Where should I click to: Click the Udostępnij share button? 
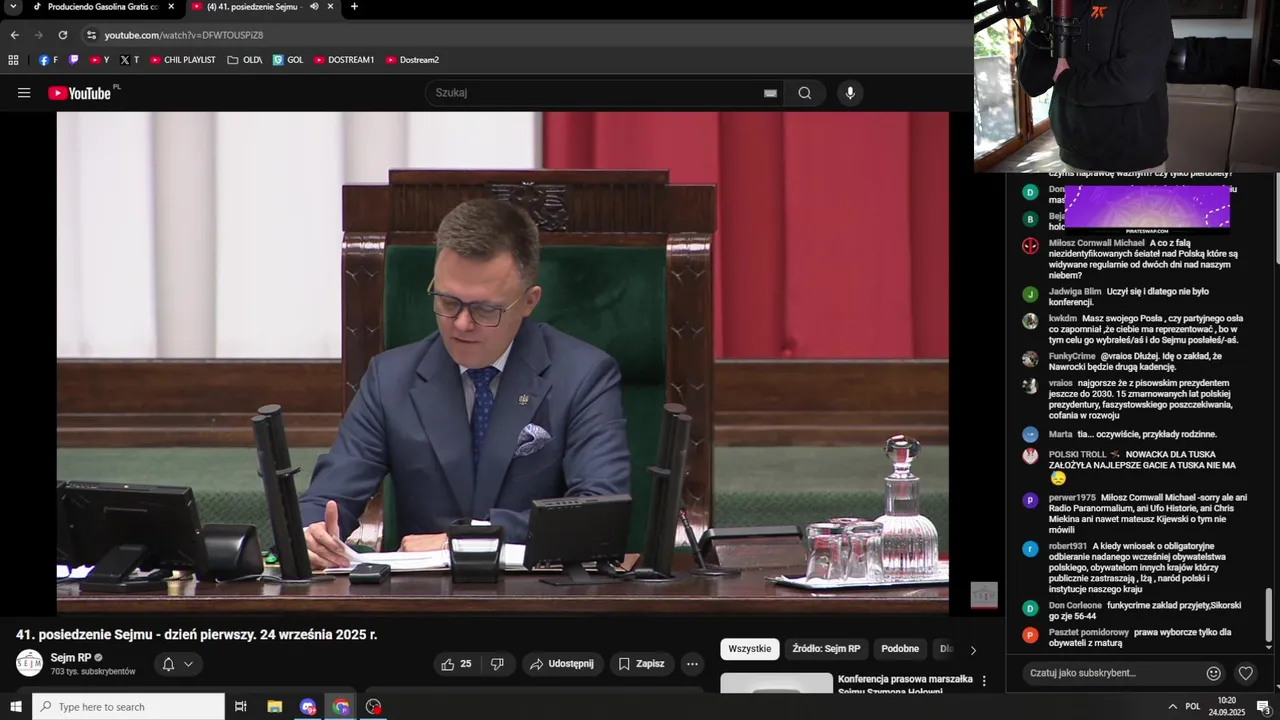pos(562,664)
